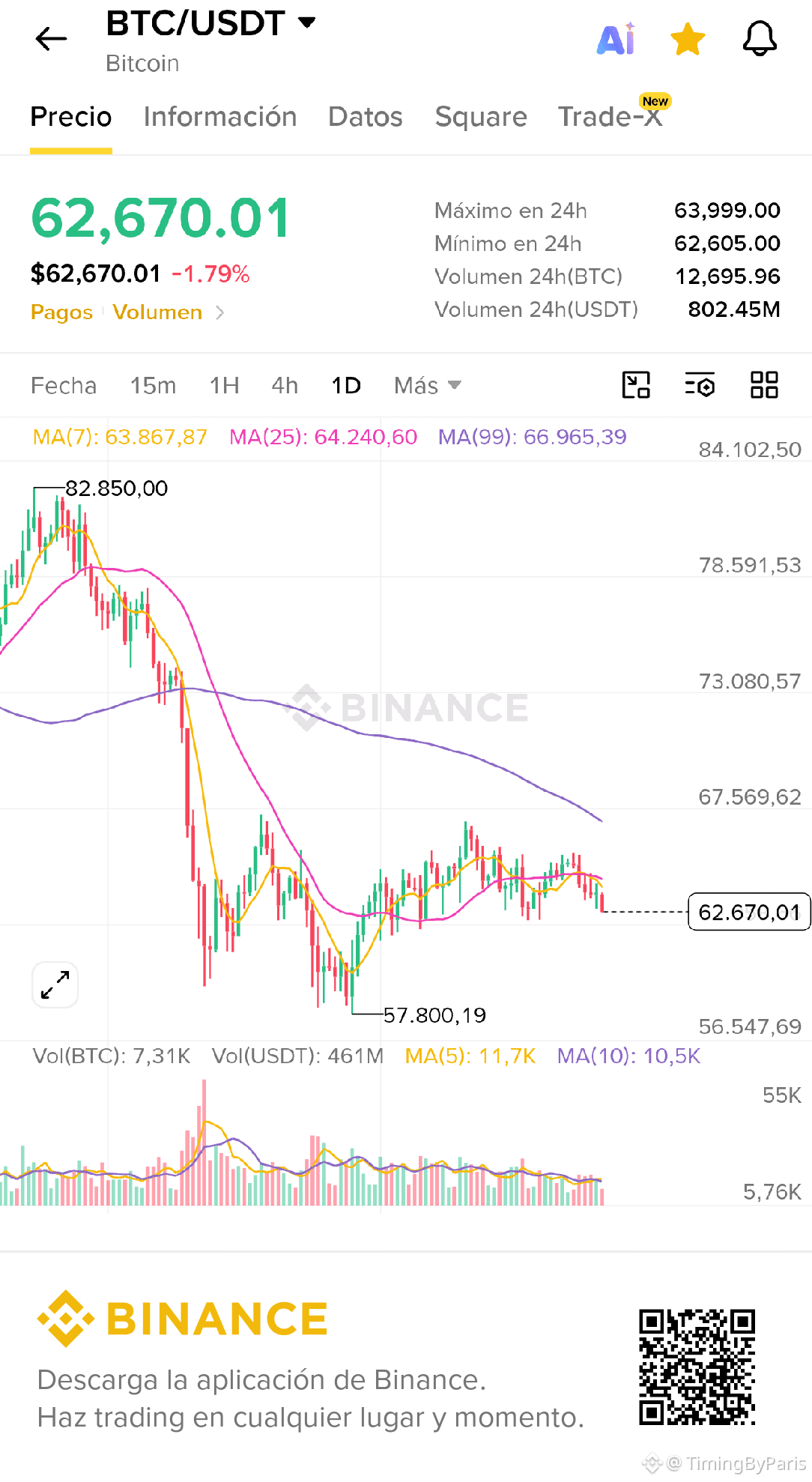Select the 1D timeframe
The width and height of the screenshot is (812, 1482).
click(x=346, y=386)
